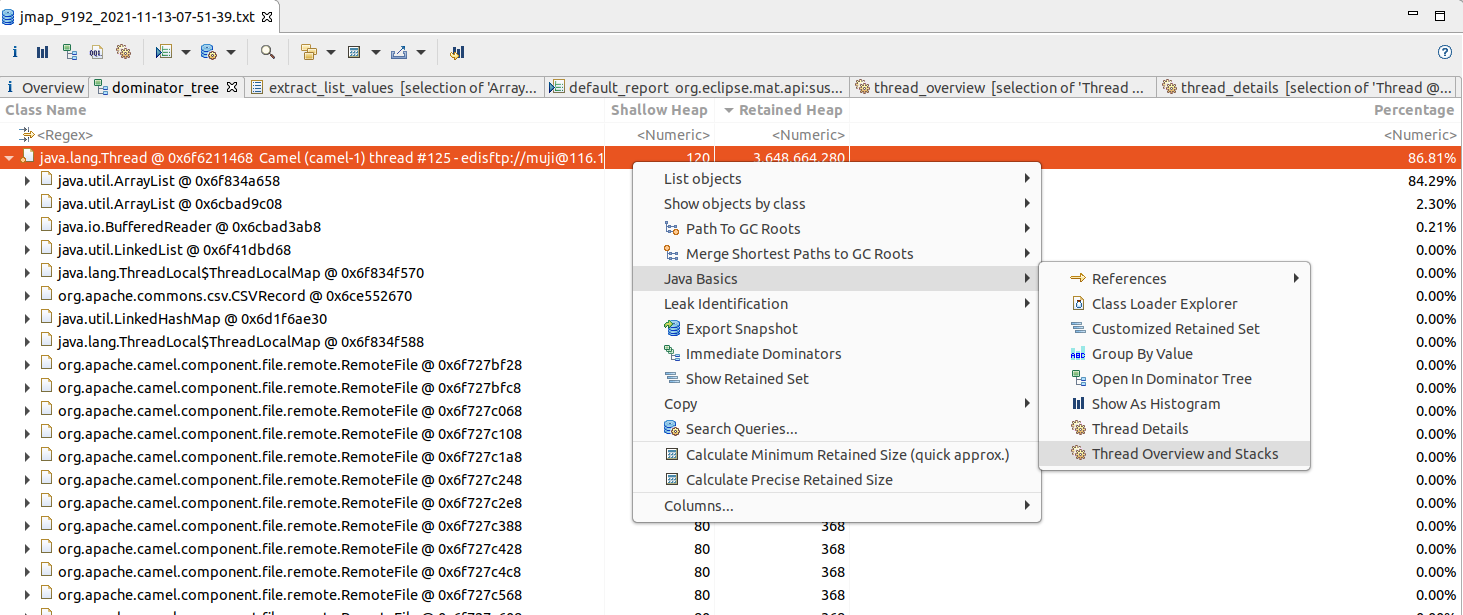This screenshot has width=1463, height=615.
Task: Click the Export toolbar icon
Action: point(398,52)
